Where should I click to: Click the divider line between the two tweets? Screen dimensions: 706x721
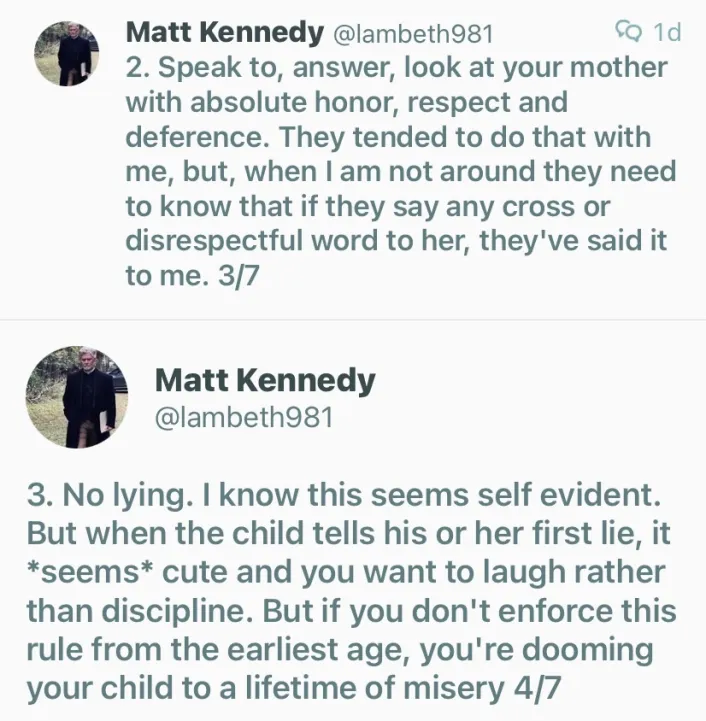[353, 320]
